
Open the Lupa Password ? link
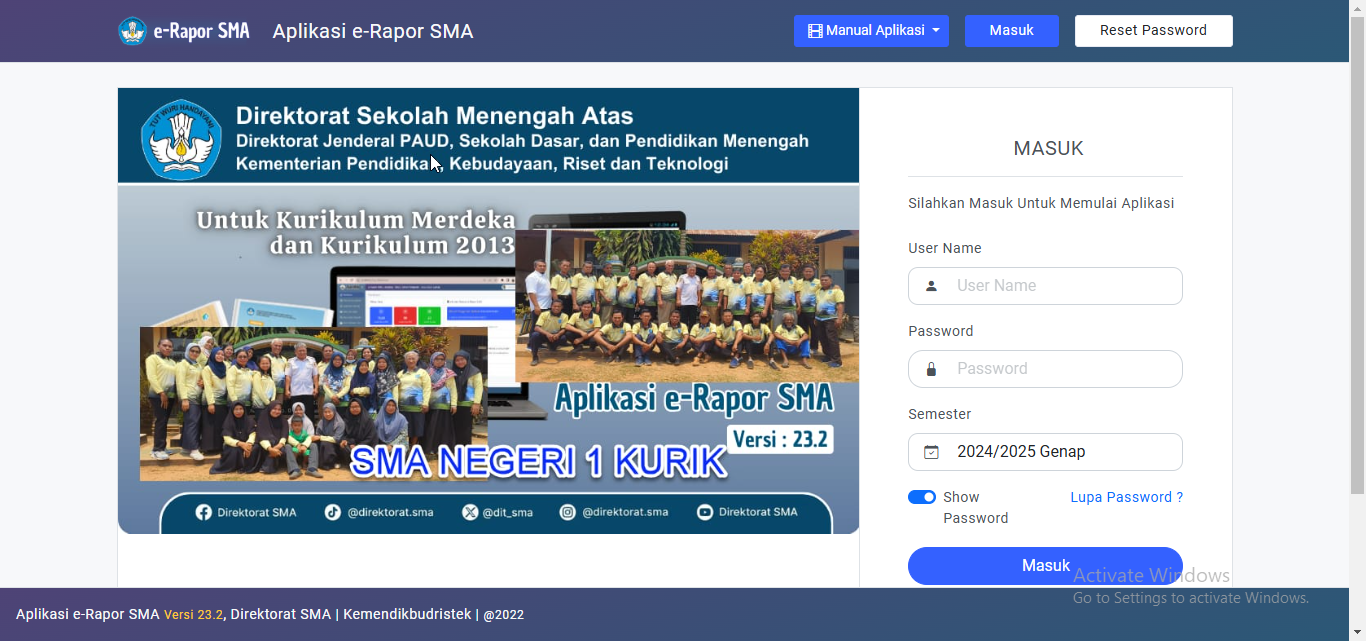1126,497
